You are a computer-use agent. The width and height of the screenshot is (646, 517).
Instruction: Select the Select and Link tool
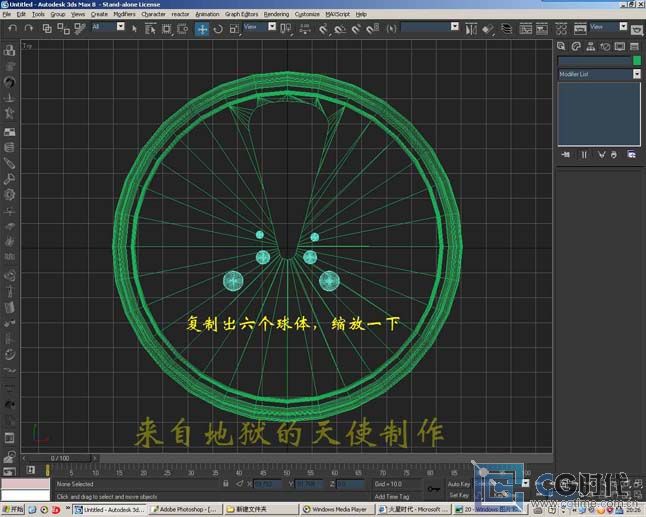47,28
